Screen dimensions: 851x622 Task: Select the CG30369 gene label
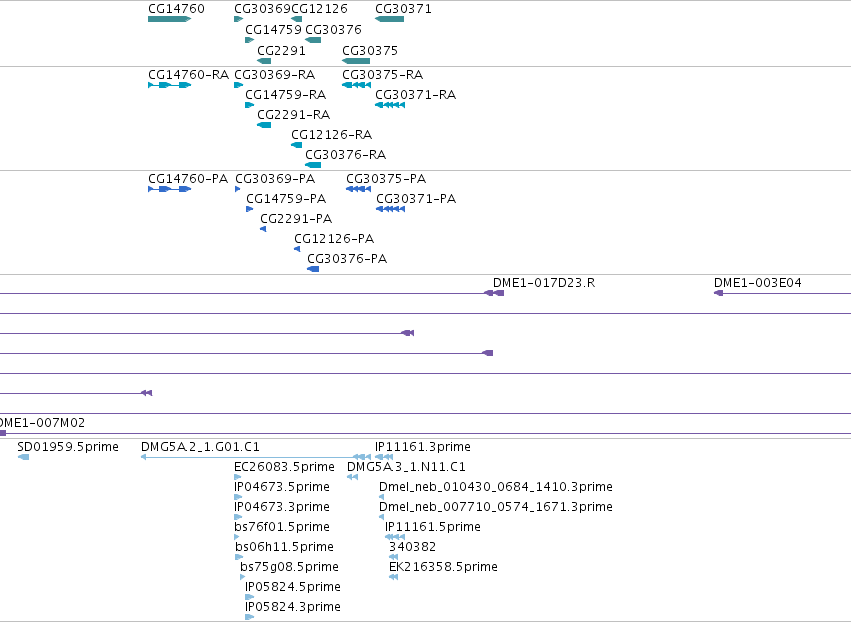pyautogui.click(x=263, y=9)
